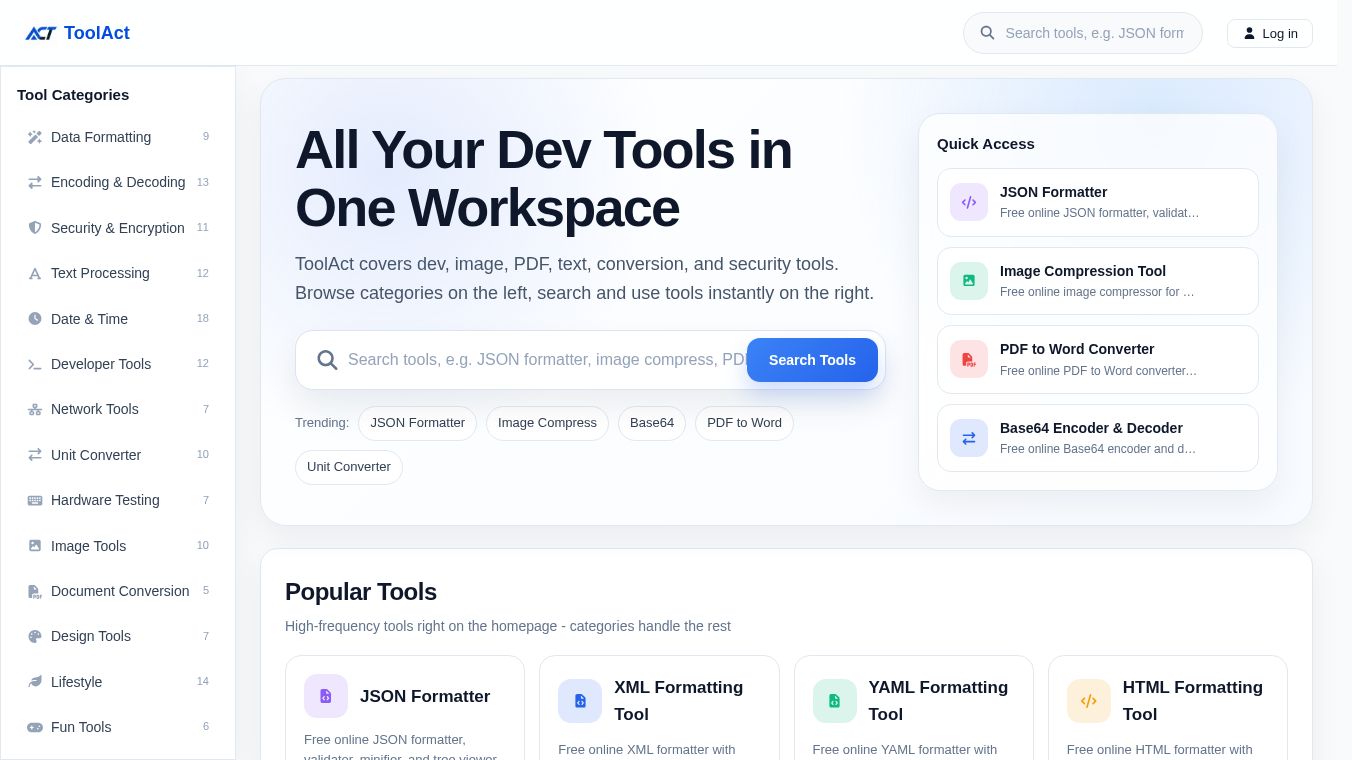Click the Date & Time clock icon
This screenshot has width=1352, height=760.
pos(35,319)
